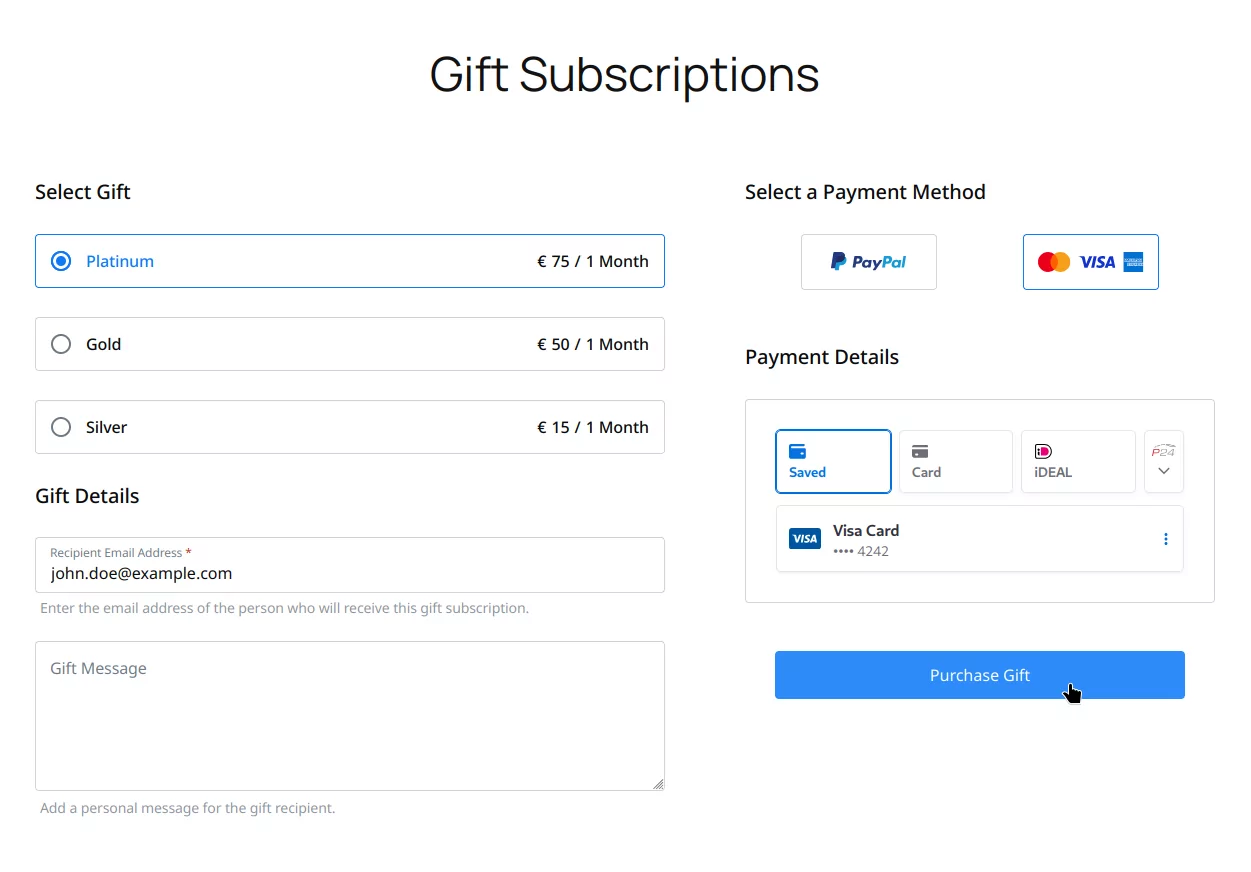Click the iDEAL logo icon
Screen dimensions: 1251x872
pos(1043,452)
